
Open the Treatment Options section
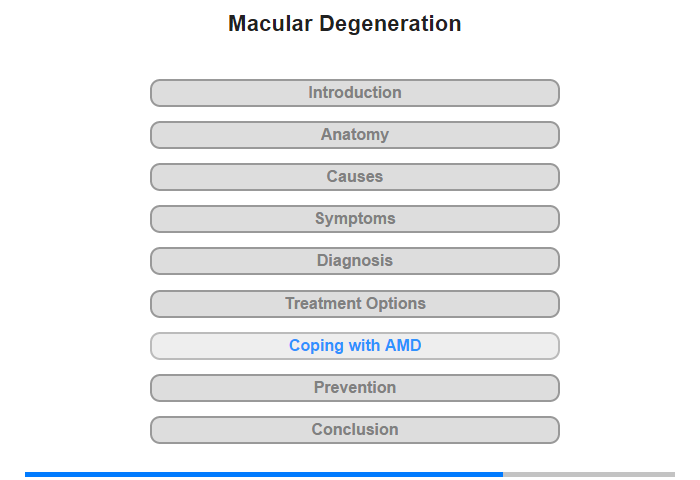click(354, 304)
